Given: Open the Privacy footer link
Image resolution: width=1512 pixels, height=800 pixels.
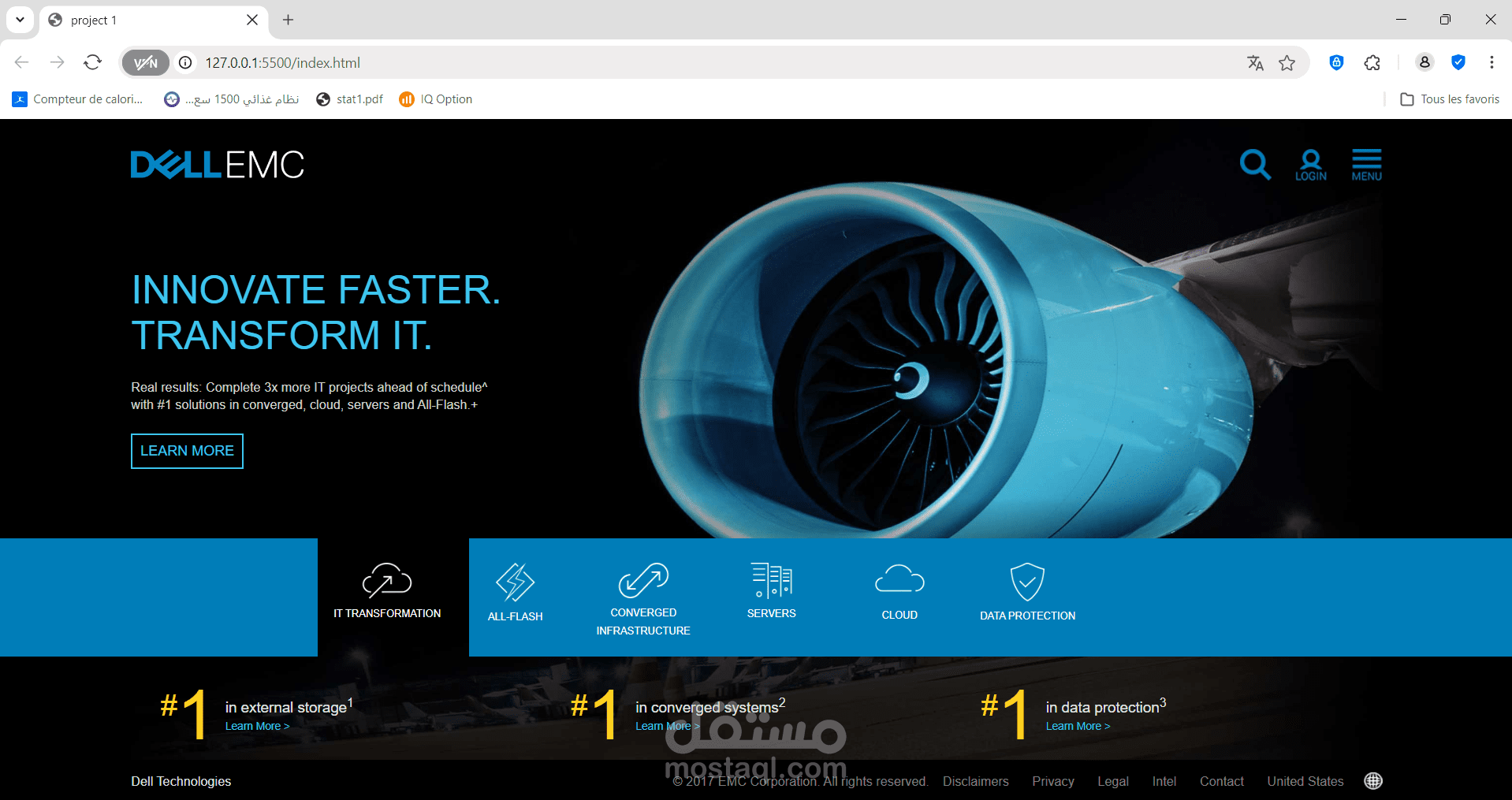Looking at the screenshot, I should pos(1053,781).
